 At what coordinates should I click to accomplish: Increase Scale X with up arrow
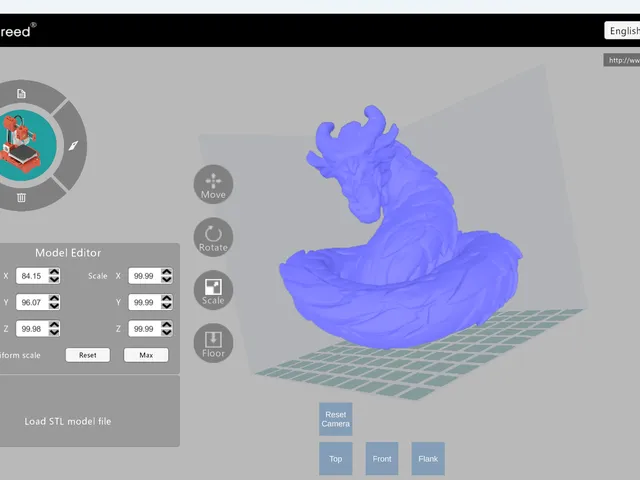tap(167, 272)
